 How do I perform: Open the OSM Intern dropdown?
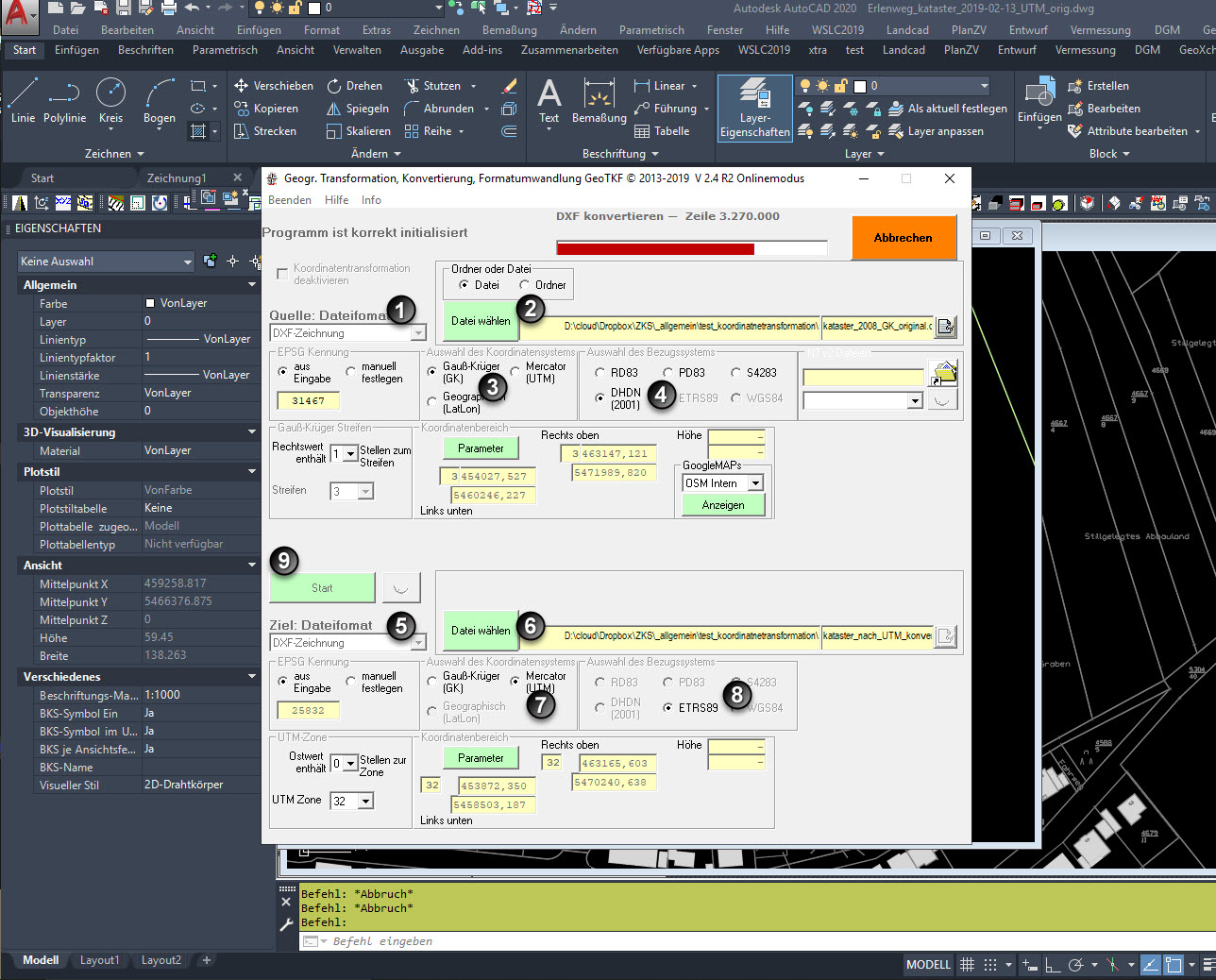[x=722, y=483]
